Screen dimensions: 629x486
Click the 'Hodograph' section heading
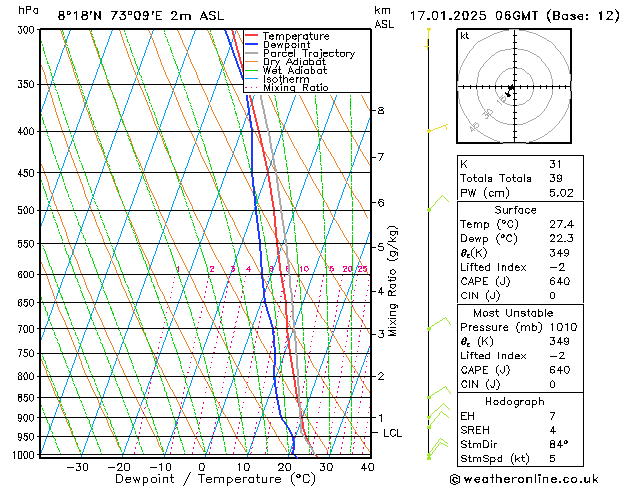(515, 401)
